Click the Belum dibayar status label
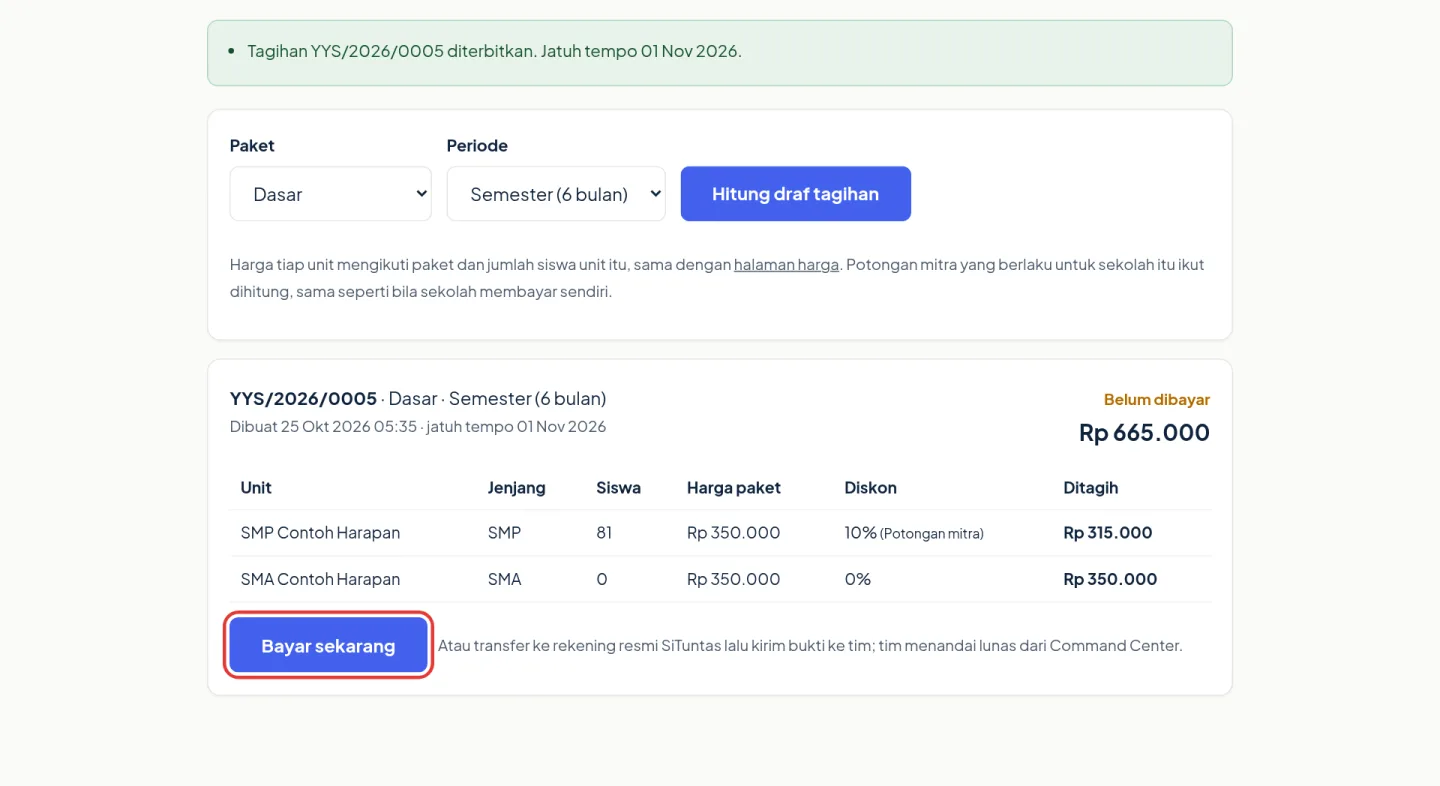Viewport: 1440px width, 786px height. (x=1157, y=400)
